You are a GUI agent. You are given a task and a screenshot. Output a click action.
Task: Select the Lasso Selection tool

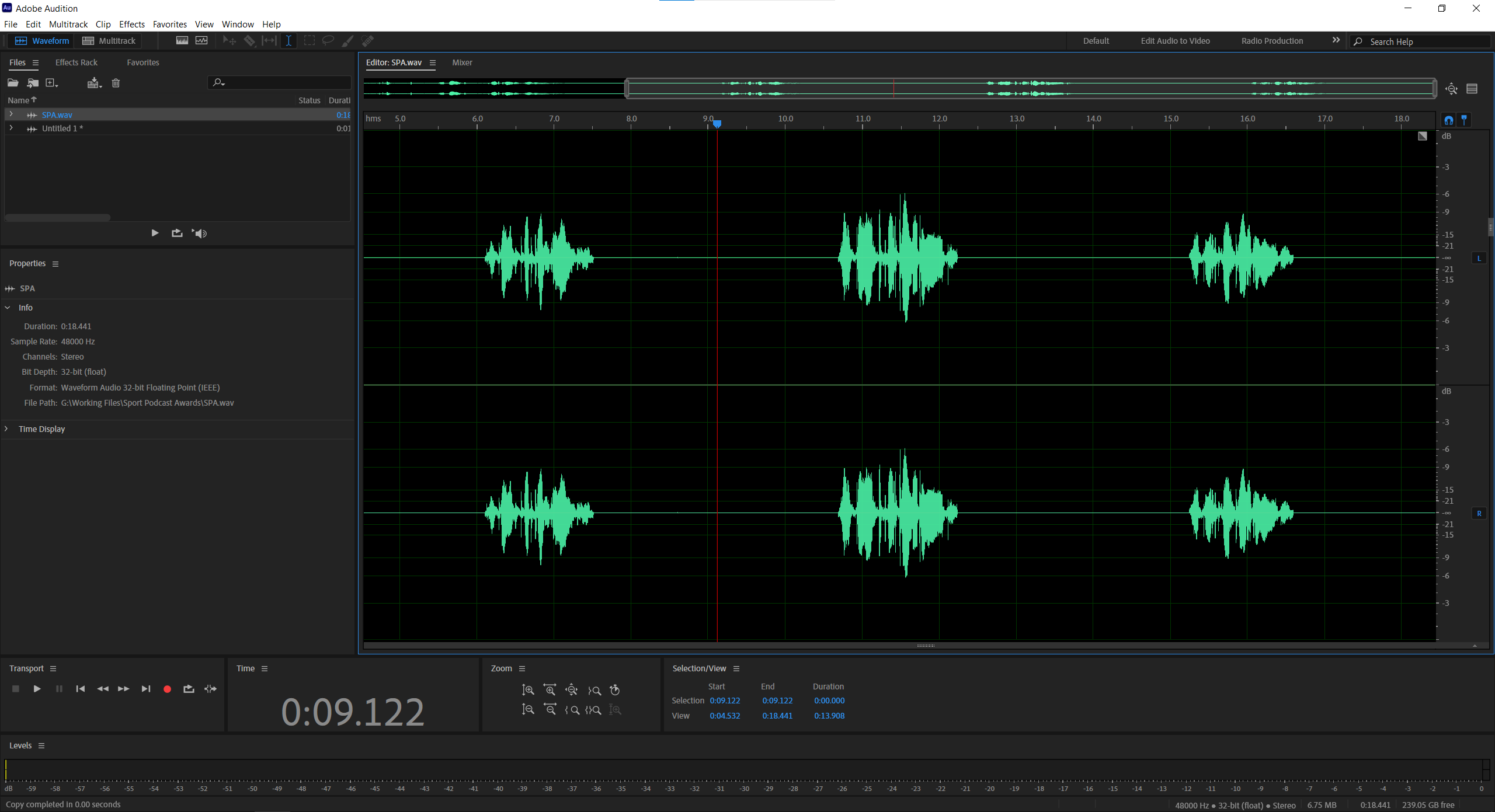tap(328, 41)
